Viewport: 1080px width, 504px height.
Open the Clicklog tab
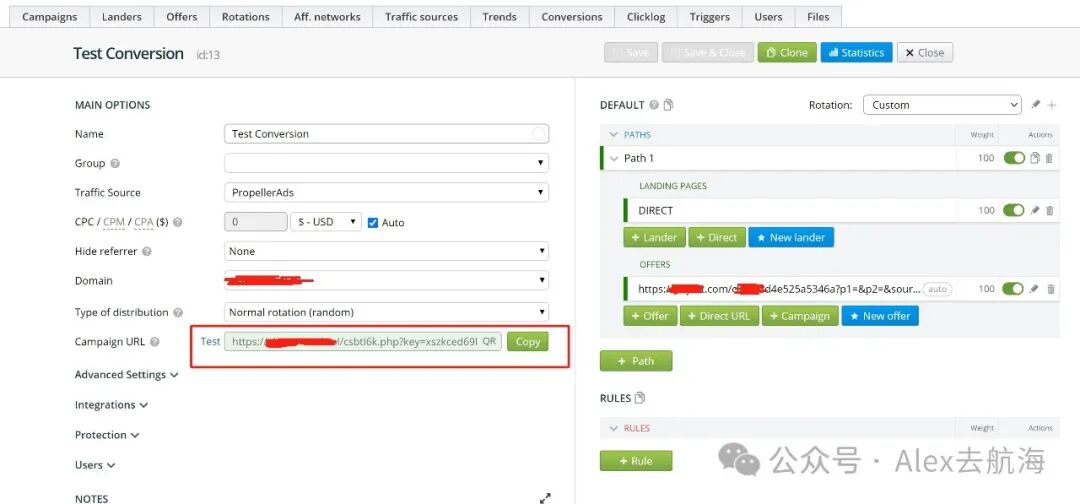(646, 17)
